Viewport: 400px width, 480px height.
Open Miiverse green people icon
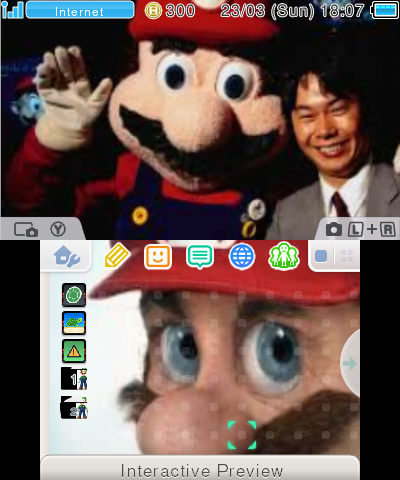click(284, 256)
